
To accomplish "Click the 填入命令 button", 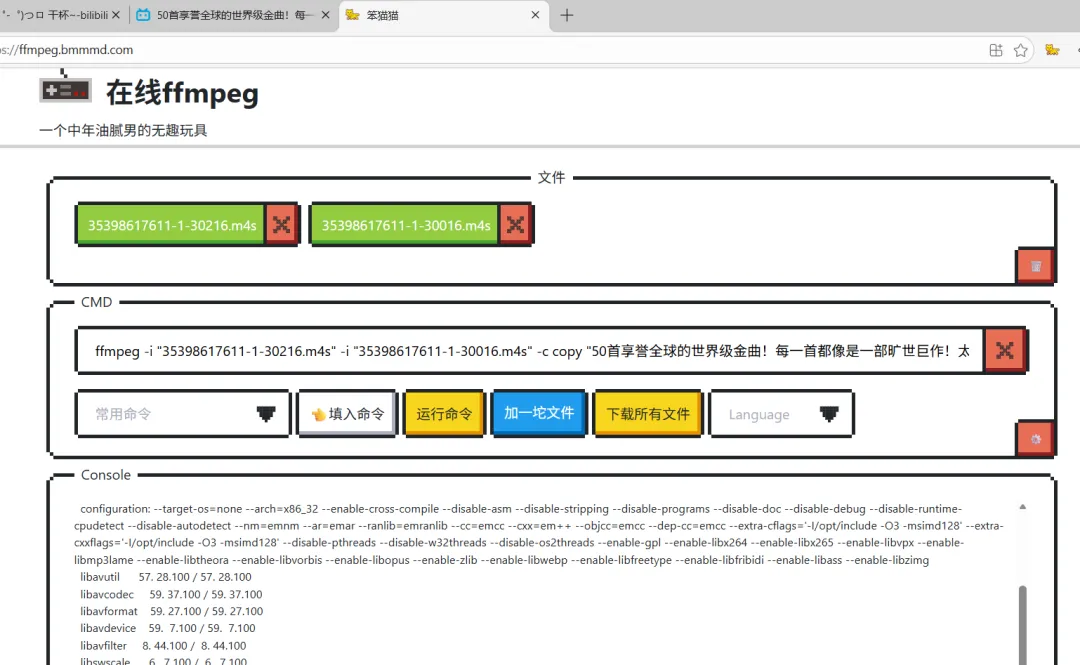I will (348, 413).
